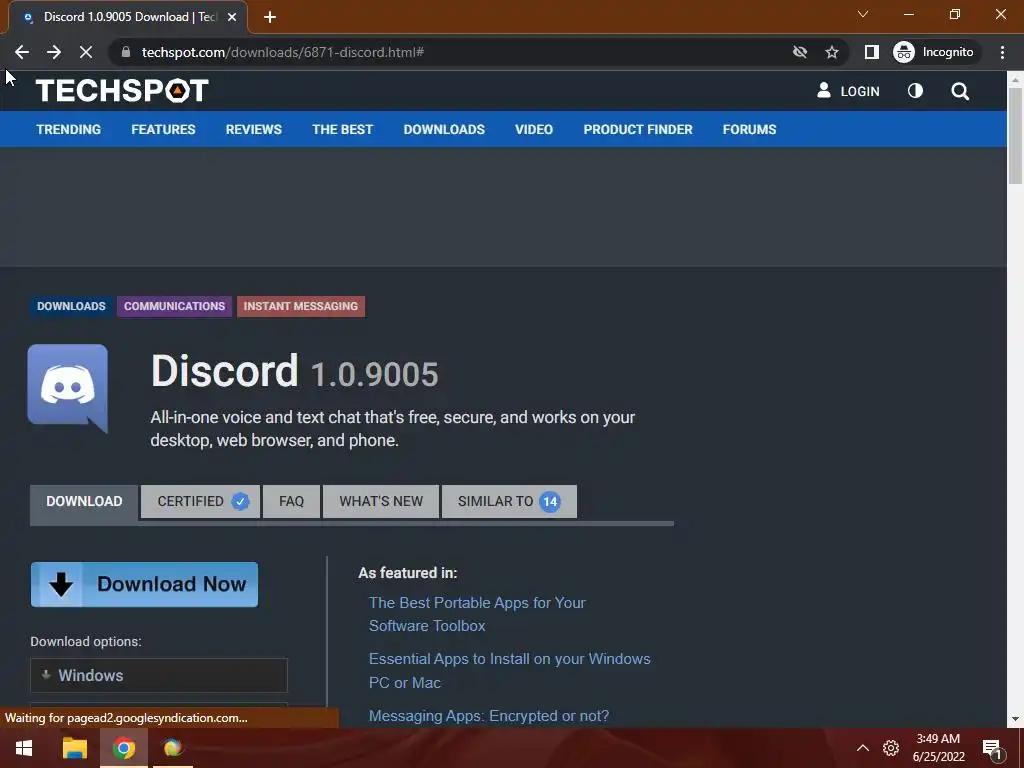Open the LOGIN link

tap(848, 91)
